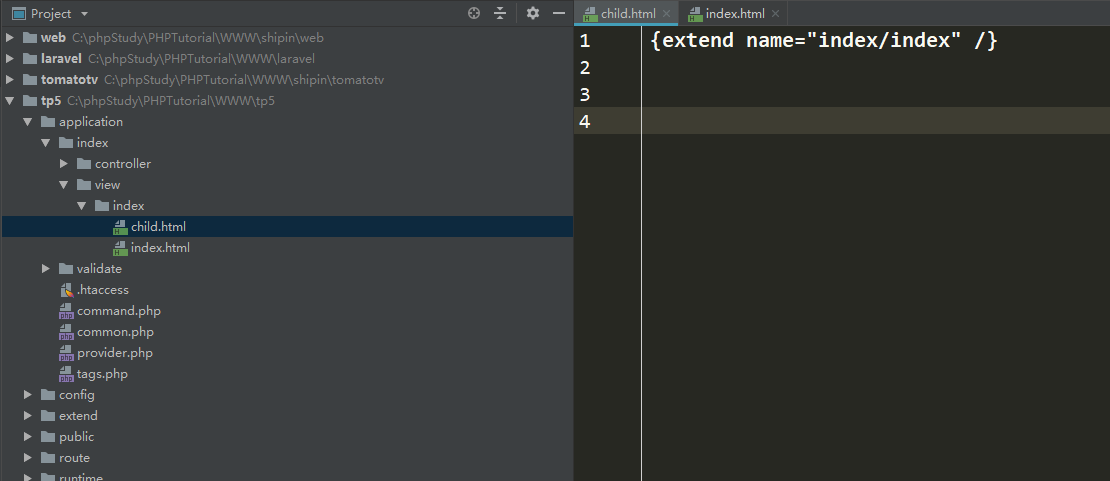Click the laravel folder icon
Image resolution: width=1110 pixels, height=481 pixels.
click(x=30, y=59)
